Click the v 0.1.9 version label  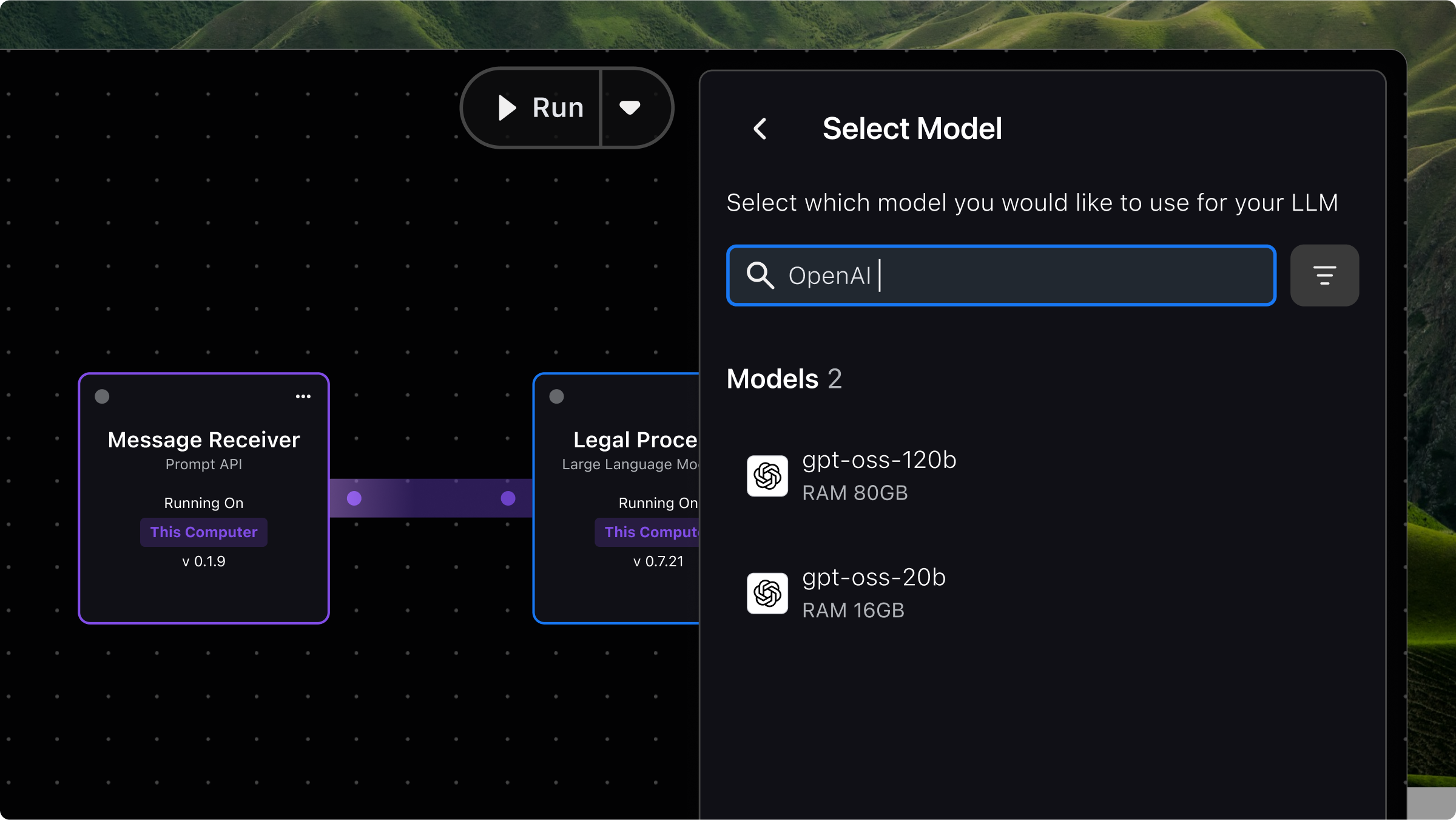(204, 561)
